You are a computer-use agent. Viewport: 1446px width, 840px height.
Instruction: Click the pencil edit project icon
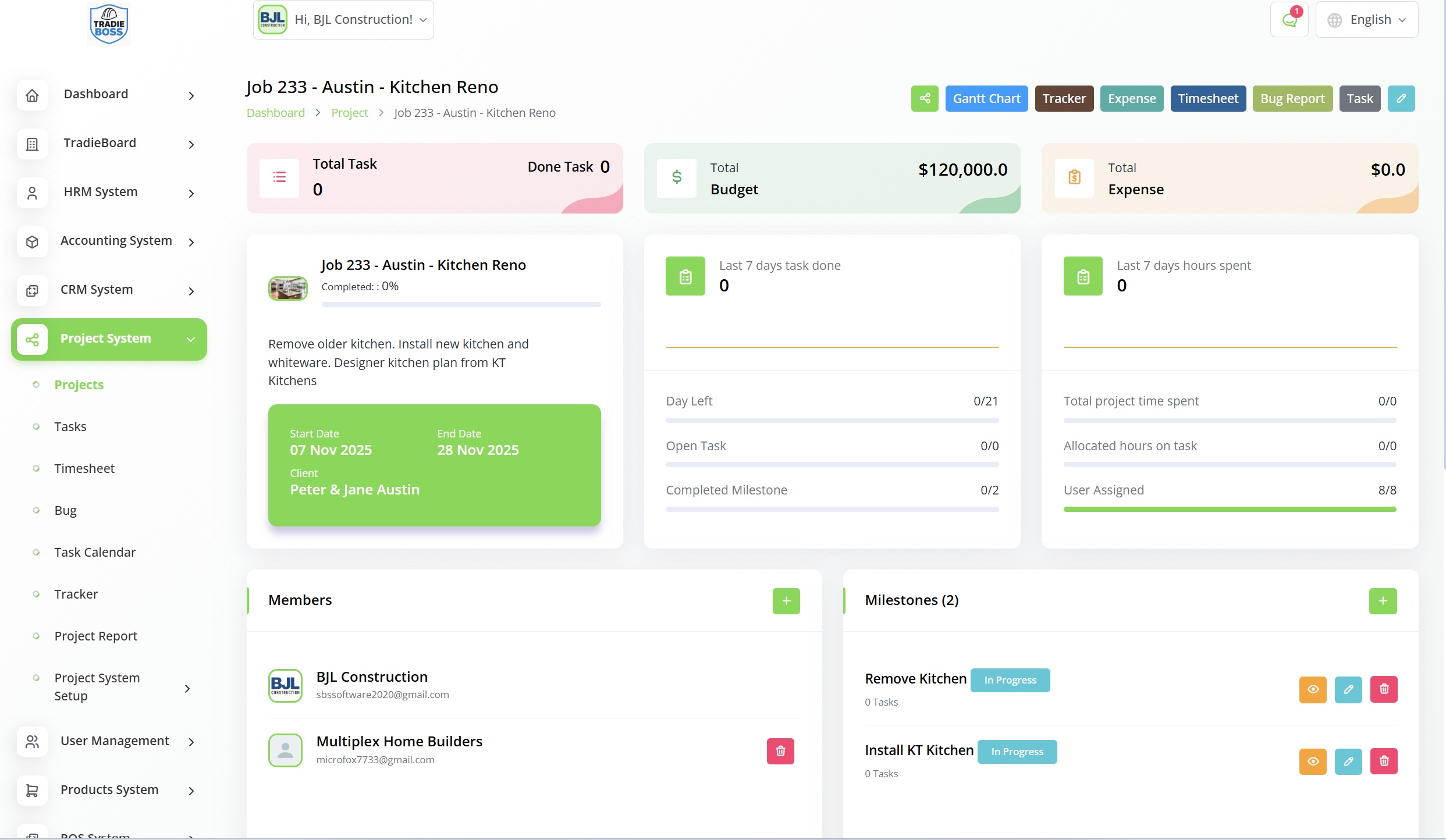tap(1401, 98)
